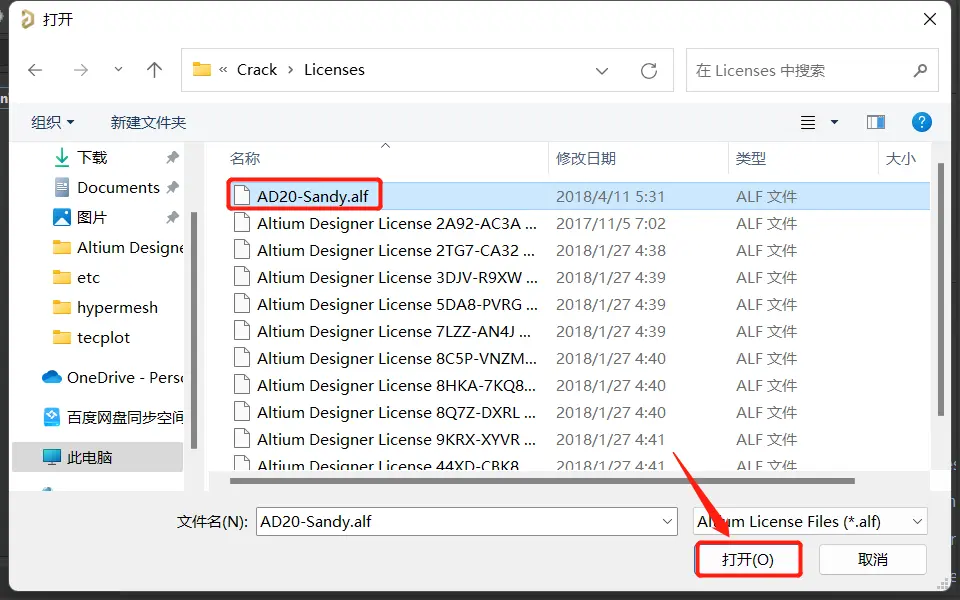Go back using the left arrow

[x=36, y=70]
